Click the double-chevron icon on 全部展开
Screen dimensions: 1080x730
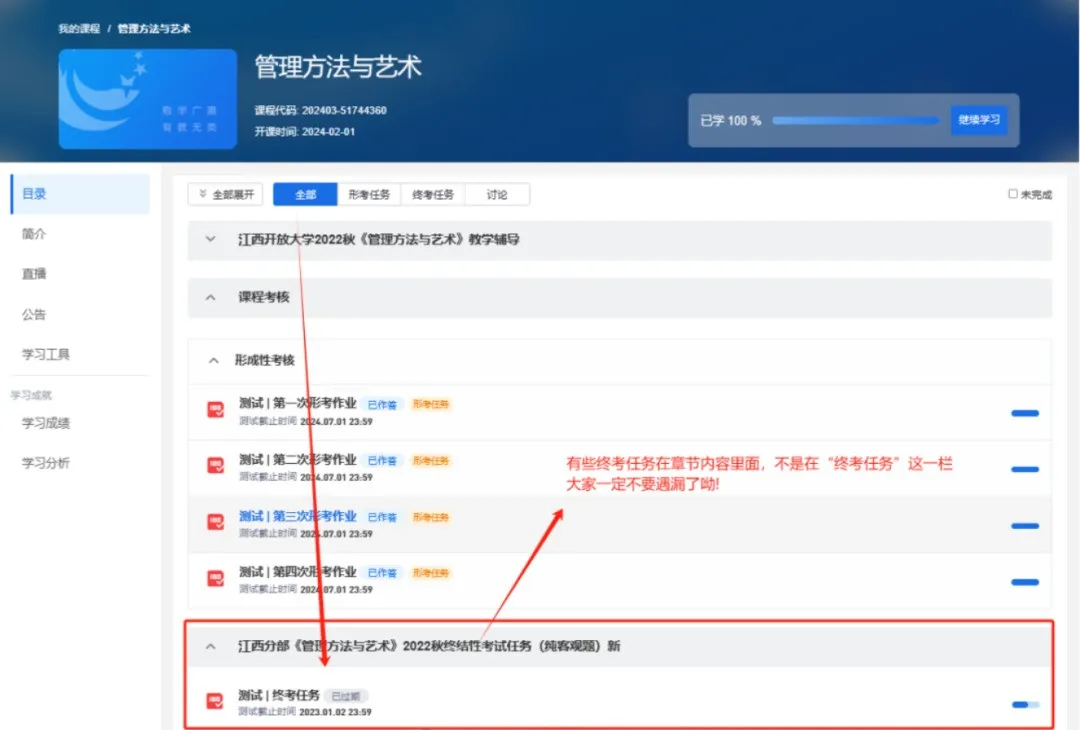pyautogui.click(x=202, y=194)
